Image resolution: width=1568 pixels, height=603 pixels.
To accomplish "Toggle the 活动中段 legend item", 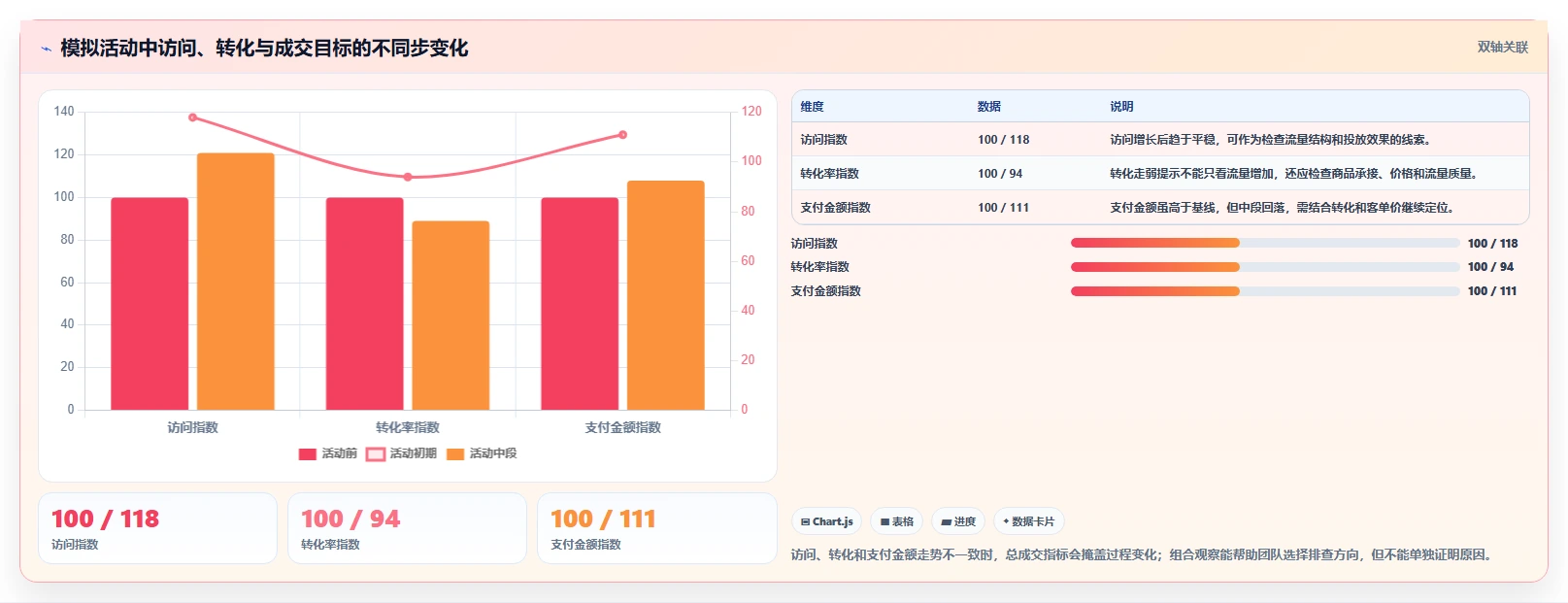I will [x=482, y=454].
